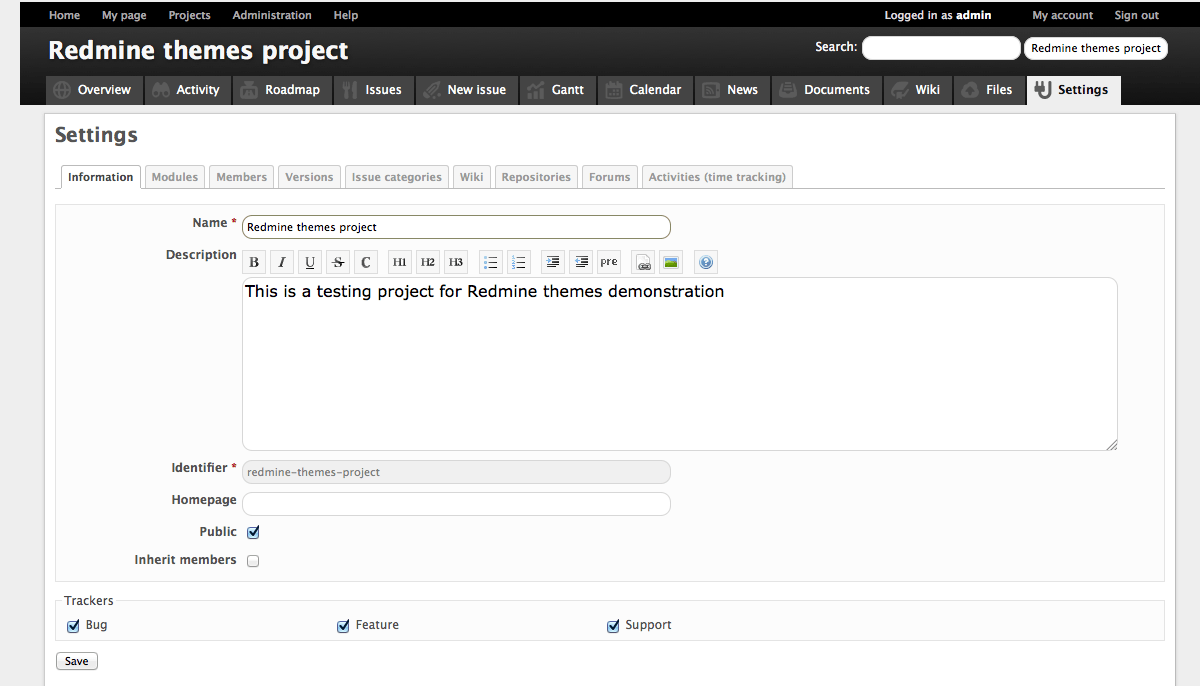Click Sign out link
The height and width of the screenshot is (686, 1200).
point(1137,15)
